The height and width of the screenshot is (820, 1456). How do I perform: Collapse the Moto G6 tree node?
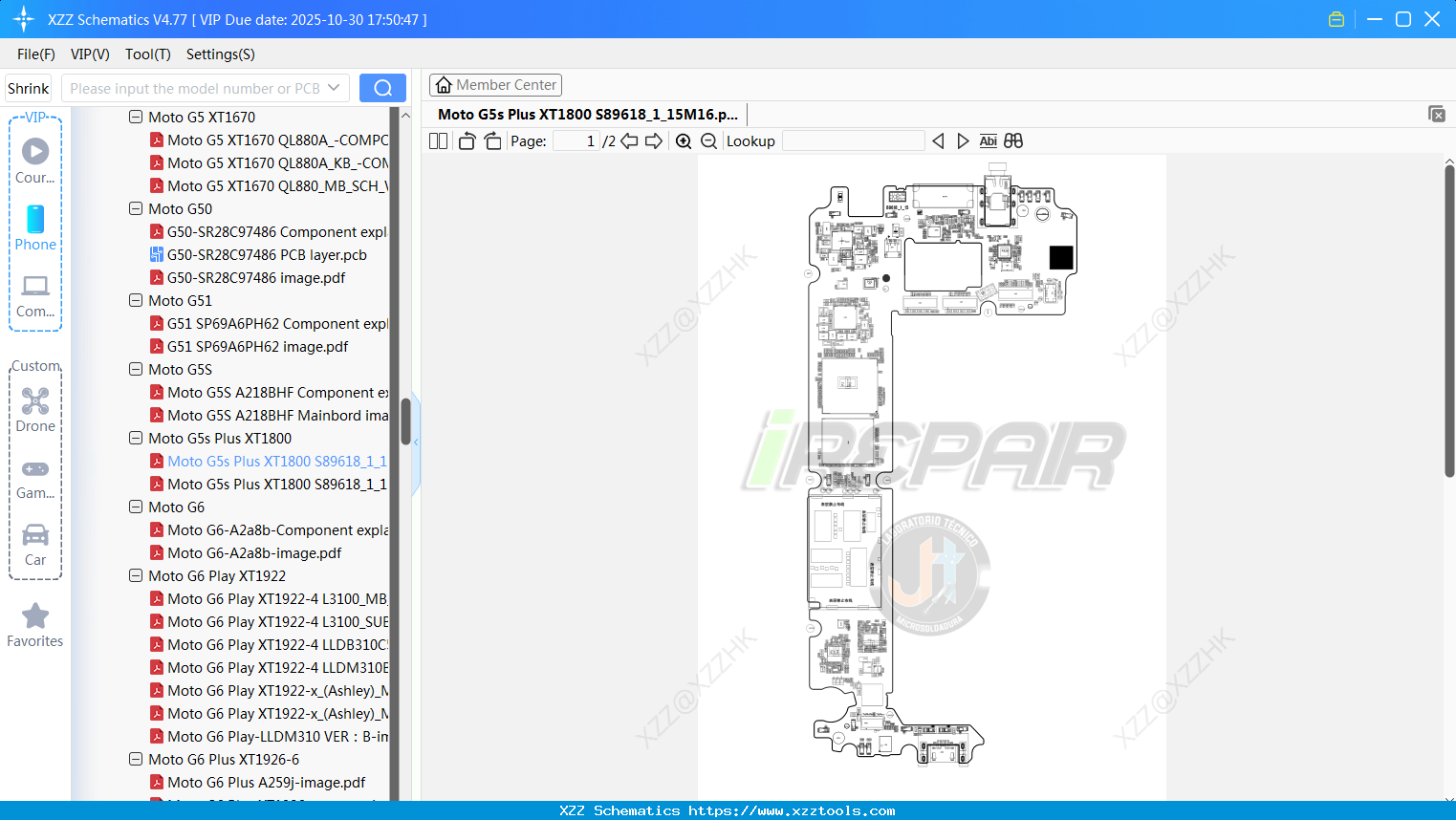pyautogui.click(x=135, y=507)
